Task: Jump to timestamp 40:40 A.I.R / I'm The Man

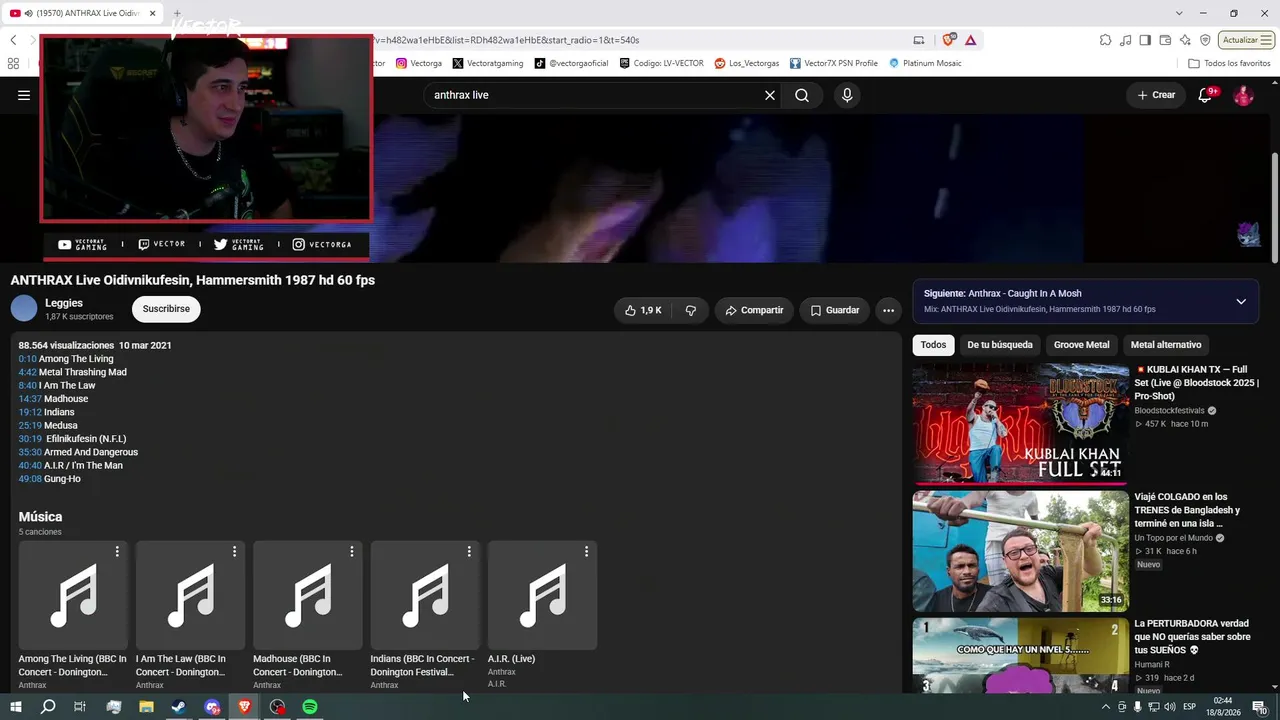Action: (x=30, y=465)
